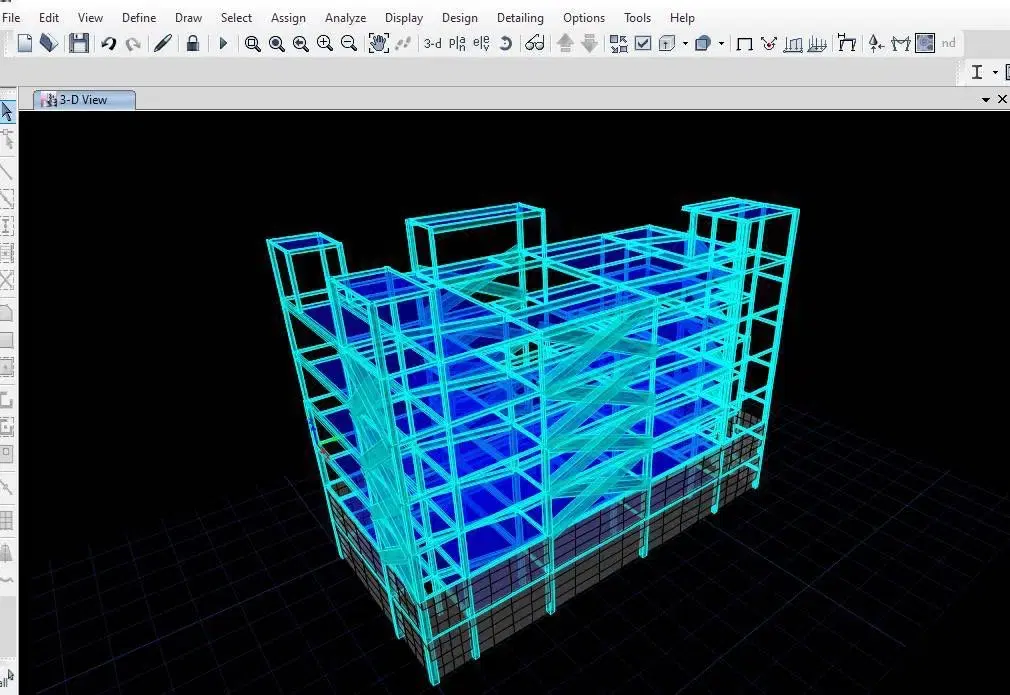
Task: Open the Analyze menu
Action: pos(345,18)
